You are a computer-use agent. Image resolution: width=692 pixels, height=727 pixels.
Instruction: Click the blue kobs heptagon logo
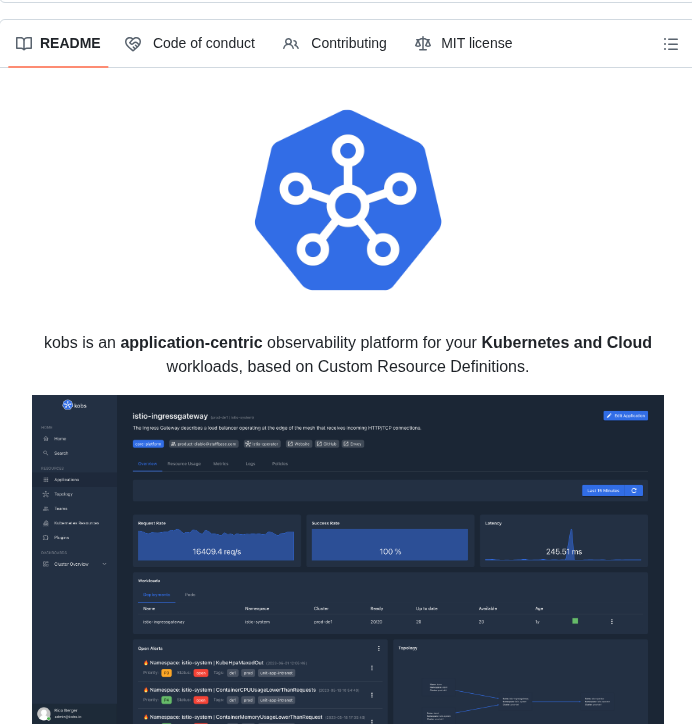(x=348, y=200)
